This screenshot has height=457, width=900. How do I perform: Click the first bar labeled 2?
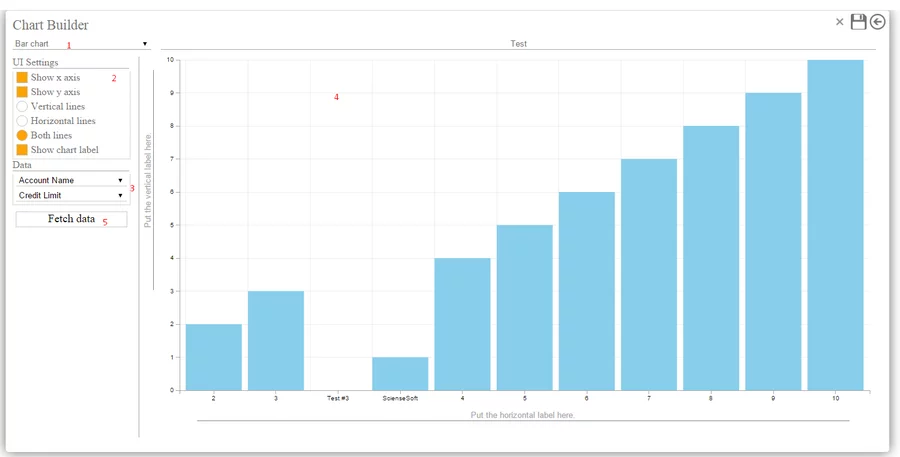214,357
